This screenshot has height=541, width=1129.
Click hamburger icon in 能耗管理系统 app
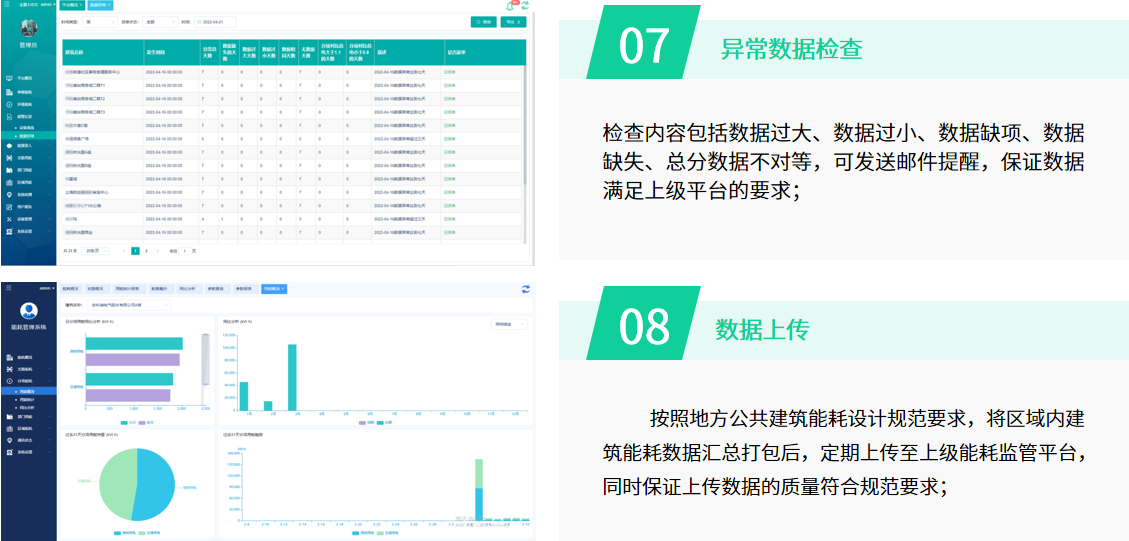9,287
